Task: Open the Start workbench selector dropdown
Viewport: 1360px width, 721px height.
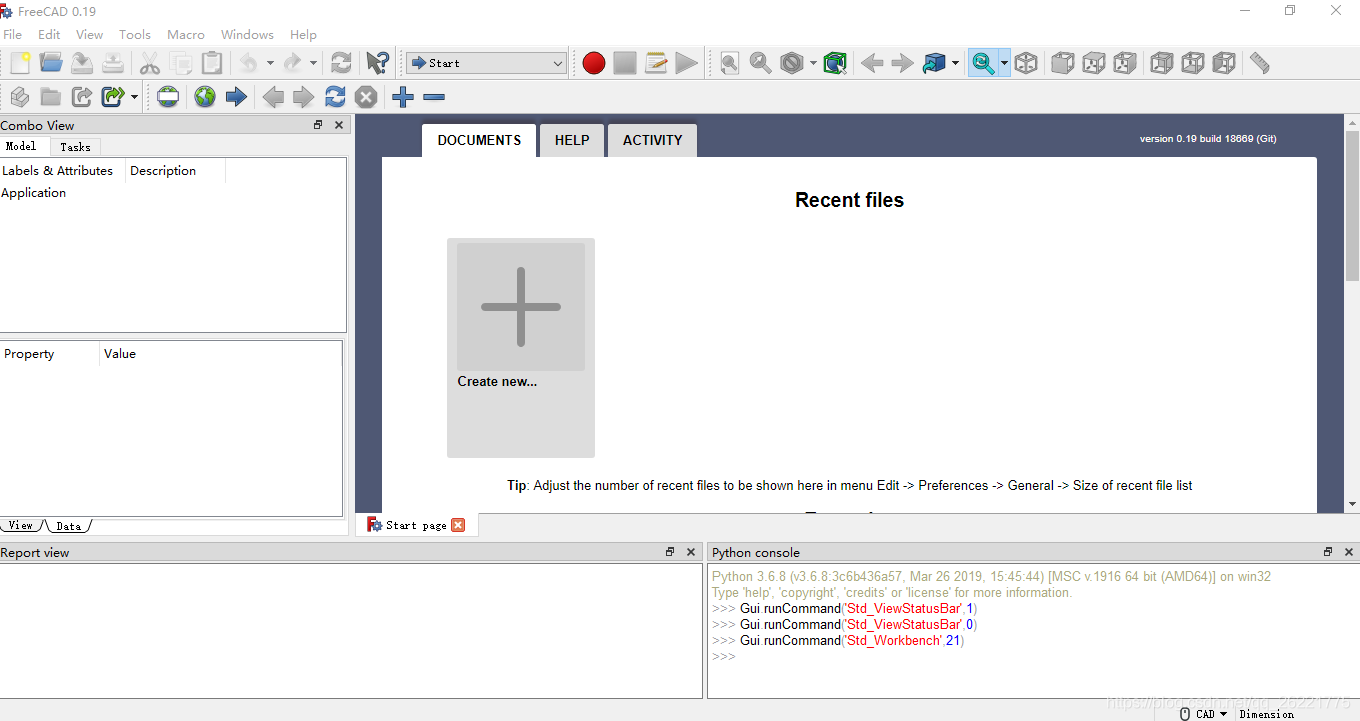Action: pos(487,63)
